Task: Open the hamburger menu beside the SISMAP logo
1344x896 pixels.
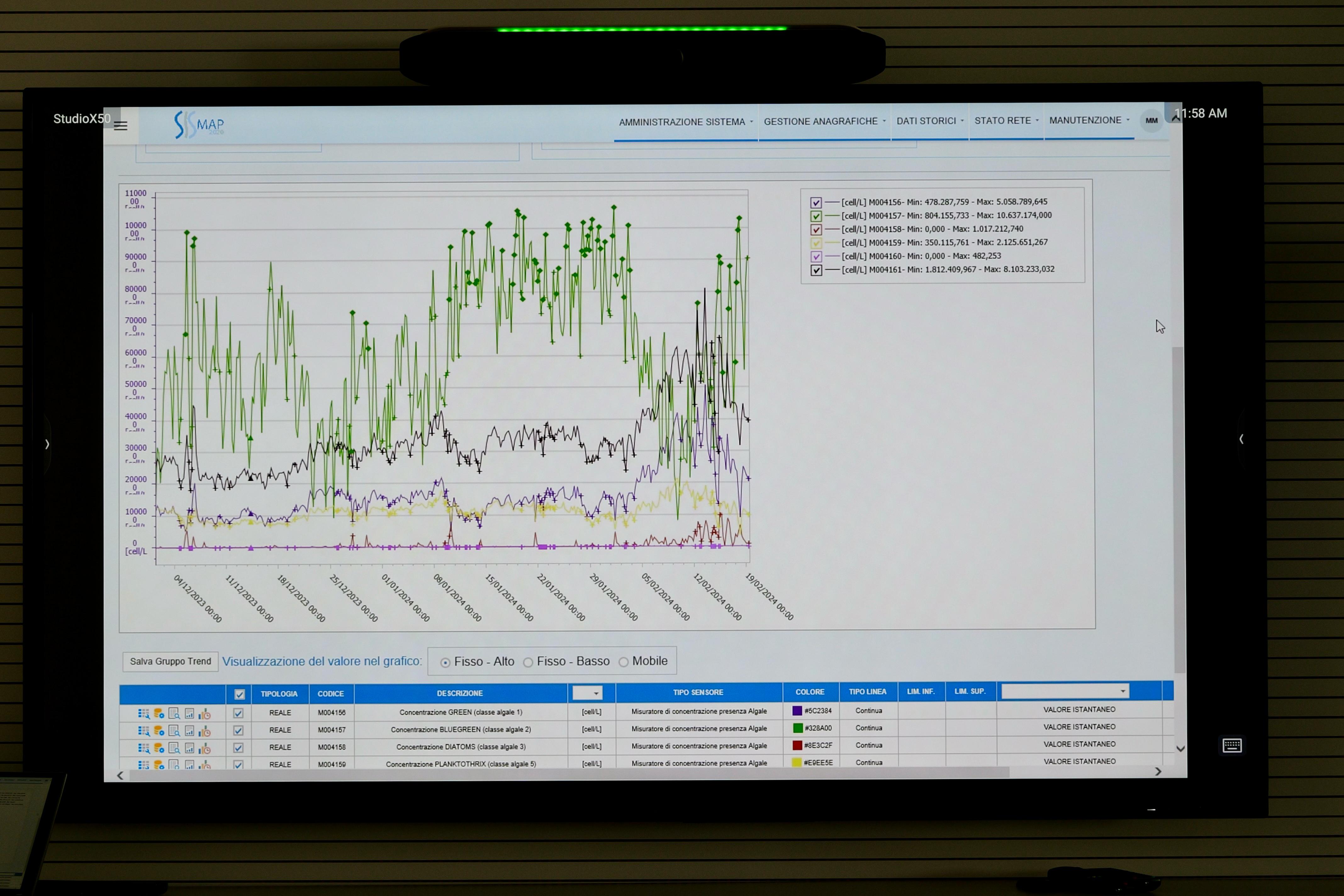Action: (120, 126)
